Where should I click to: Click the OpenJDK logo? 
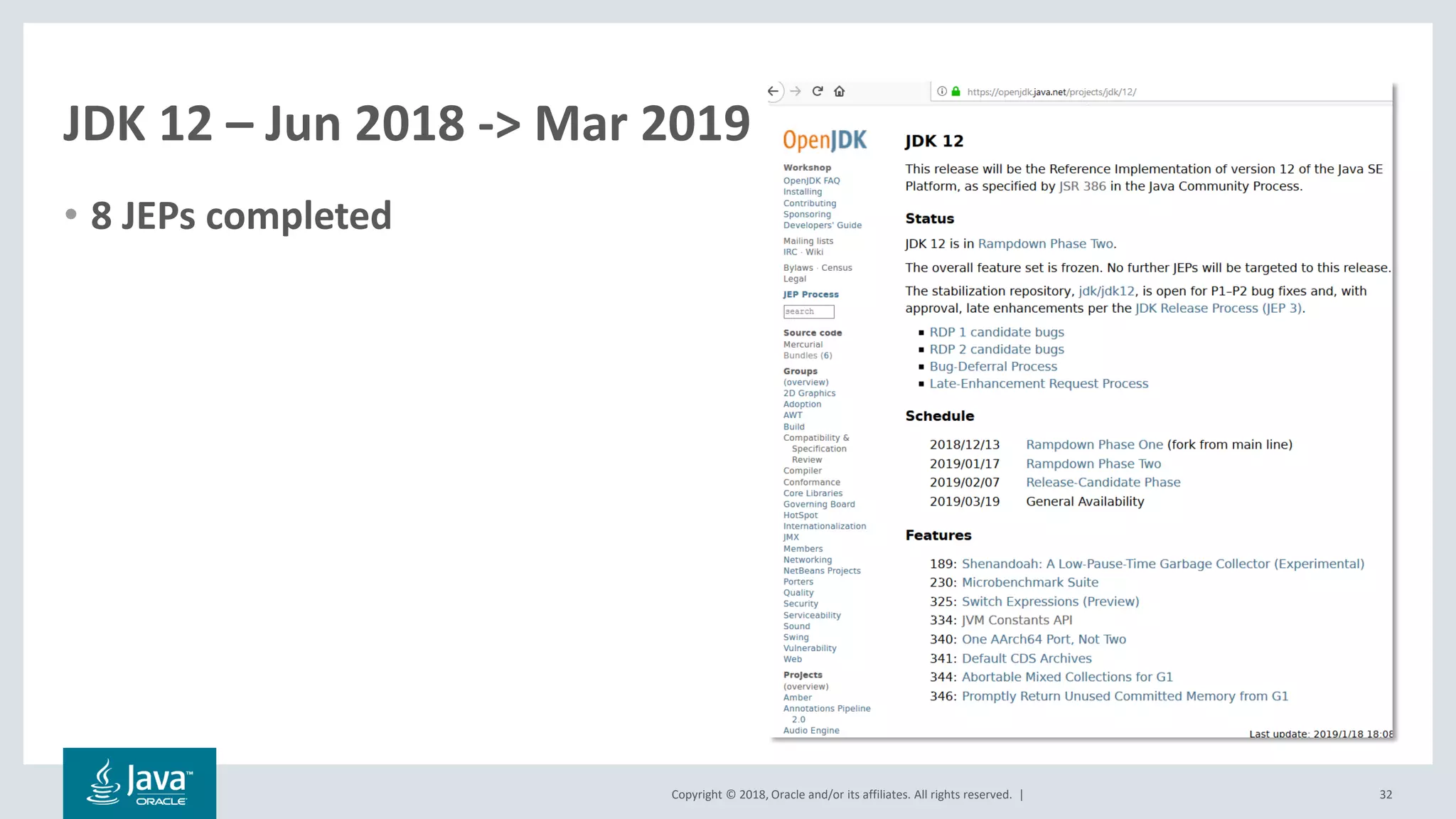825,140
